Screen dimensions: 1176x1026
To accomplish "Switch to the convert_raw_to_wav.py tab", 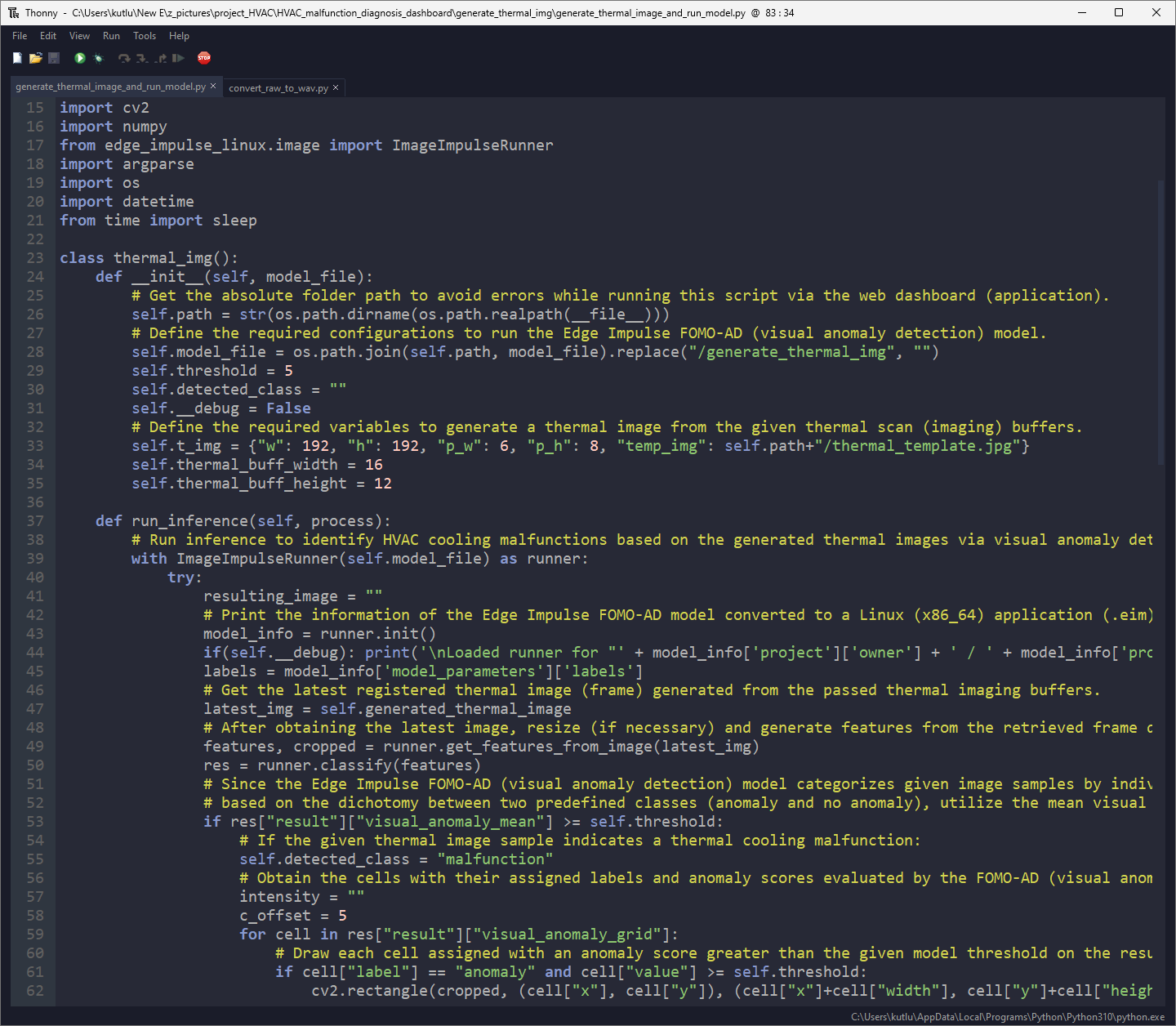I will [278, 88].
